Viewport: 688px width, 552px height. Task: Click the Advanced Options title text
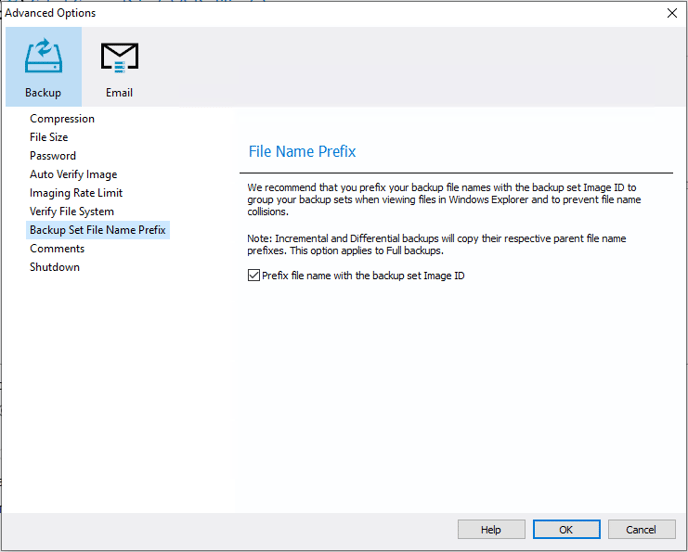point(50,13)
